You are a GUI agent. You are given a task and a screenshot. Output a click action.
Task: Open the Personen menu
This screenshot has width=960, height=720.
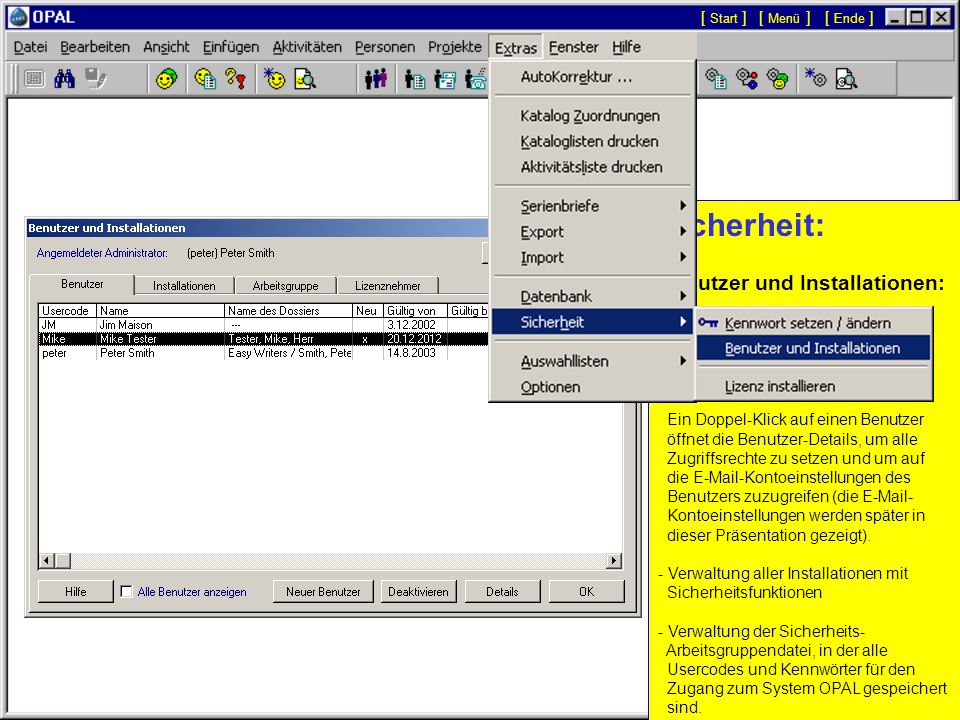[x=384, y=47]
